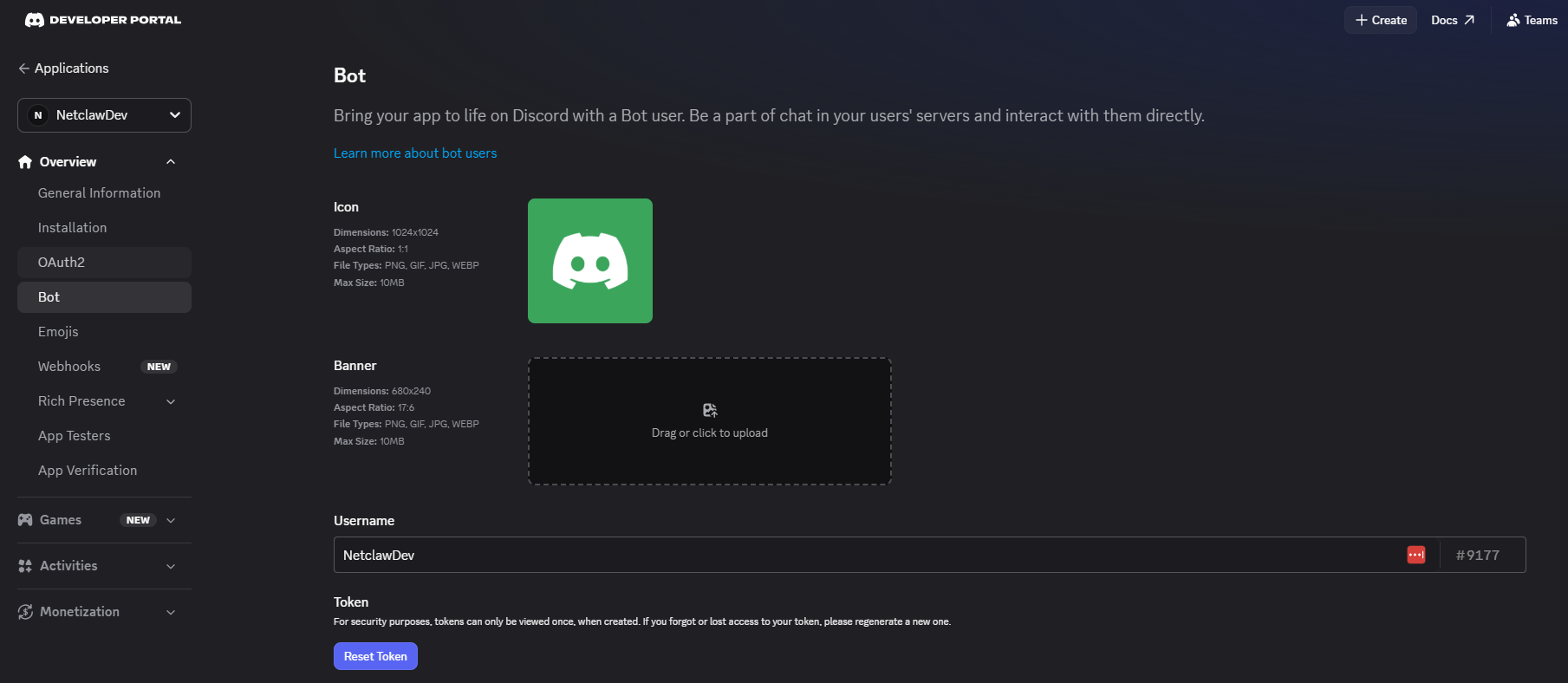Click the Icon Dimensions 1024x1024 text
Viewport: 1568px width, 683px height.
[x=386, y=232]
